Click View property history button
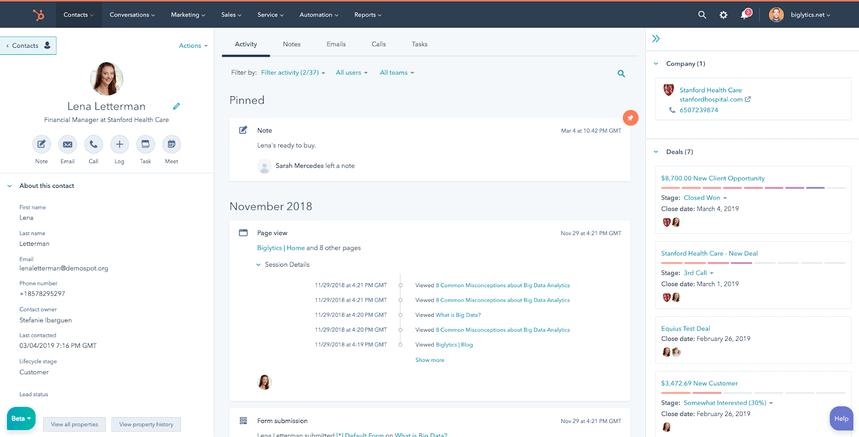 [146, 424]
